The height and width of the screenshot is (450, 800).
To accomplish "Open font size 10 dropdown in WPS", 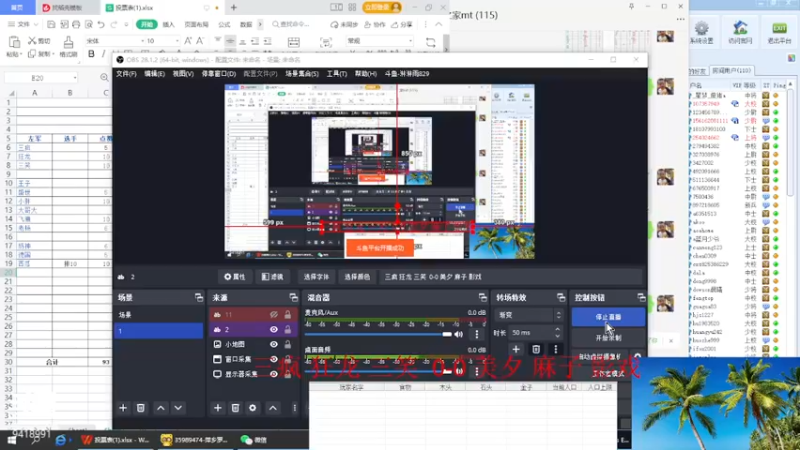I will click(177, 41).
